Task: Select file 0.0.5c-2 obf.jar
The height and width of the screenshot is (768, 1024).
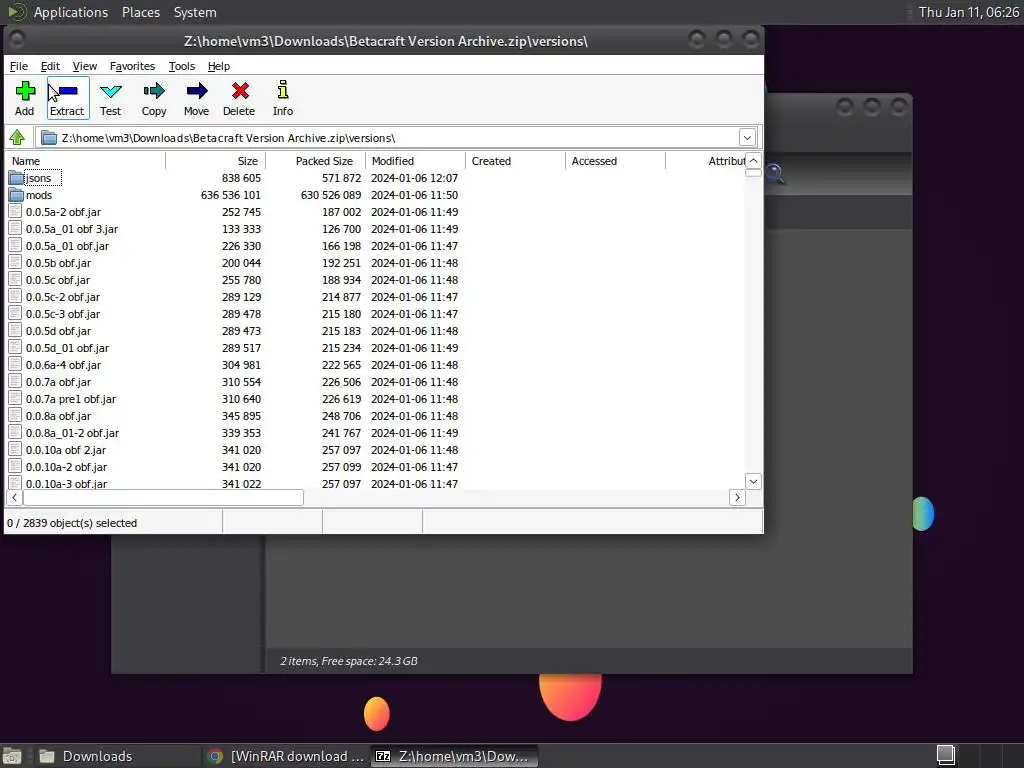Action: click(63, 296)
